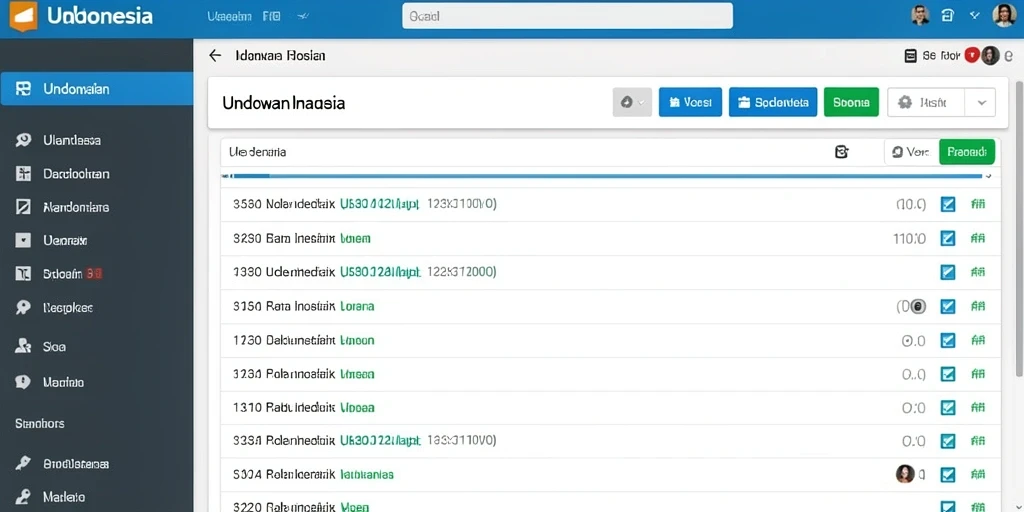Image resolution: width=1024 pixels, height=512 pixels.
Task: Click the orange Udbonesia logo icon
Action: coord(23,16)
